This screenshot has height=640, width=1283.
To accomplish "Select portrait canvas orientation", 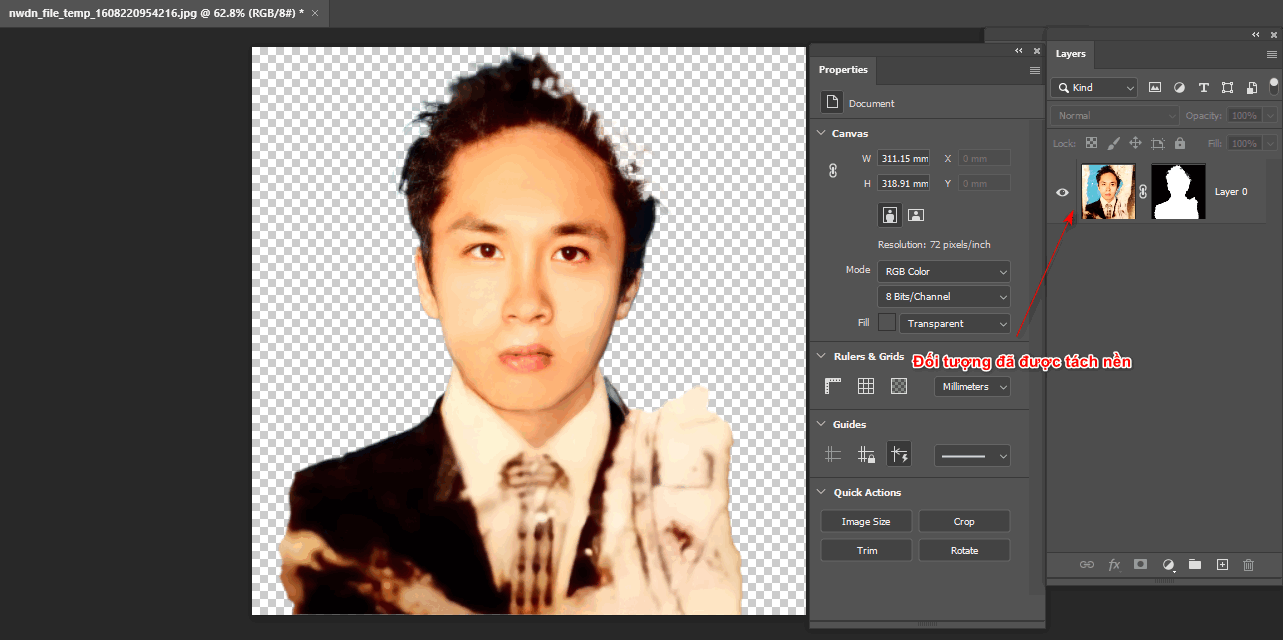I will tap(889, 214).
